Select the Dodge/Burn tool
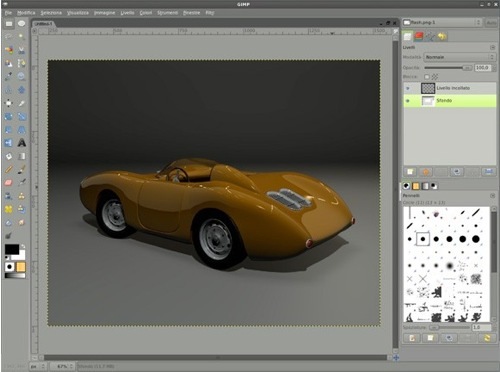The height and width of the screenshot is (372, 500). click(9, 236)
